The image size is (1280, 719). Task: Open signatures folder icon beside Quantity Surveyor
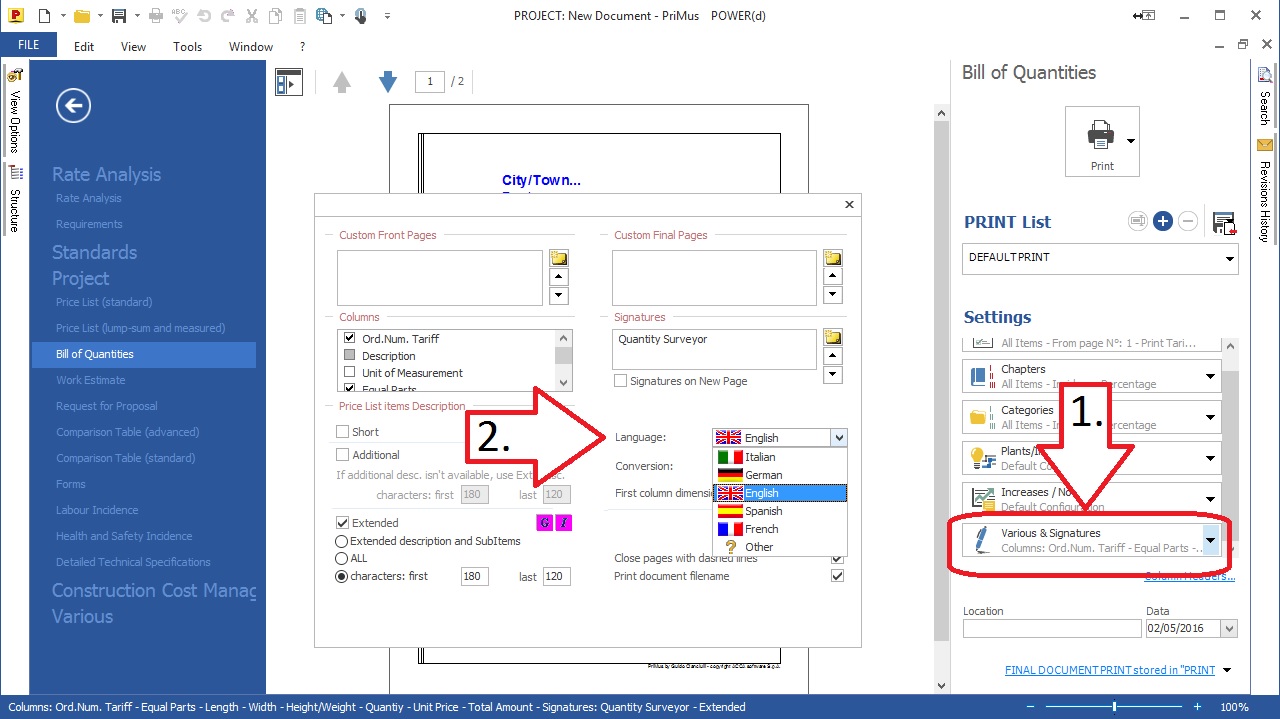pyautogui.click(x=832, y=338)
